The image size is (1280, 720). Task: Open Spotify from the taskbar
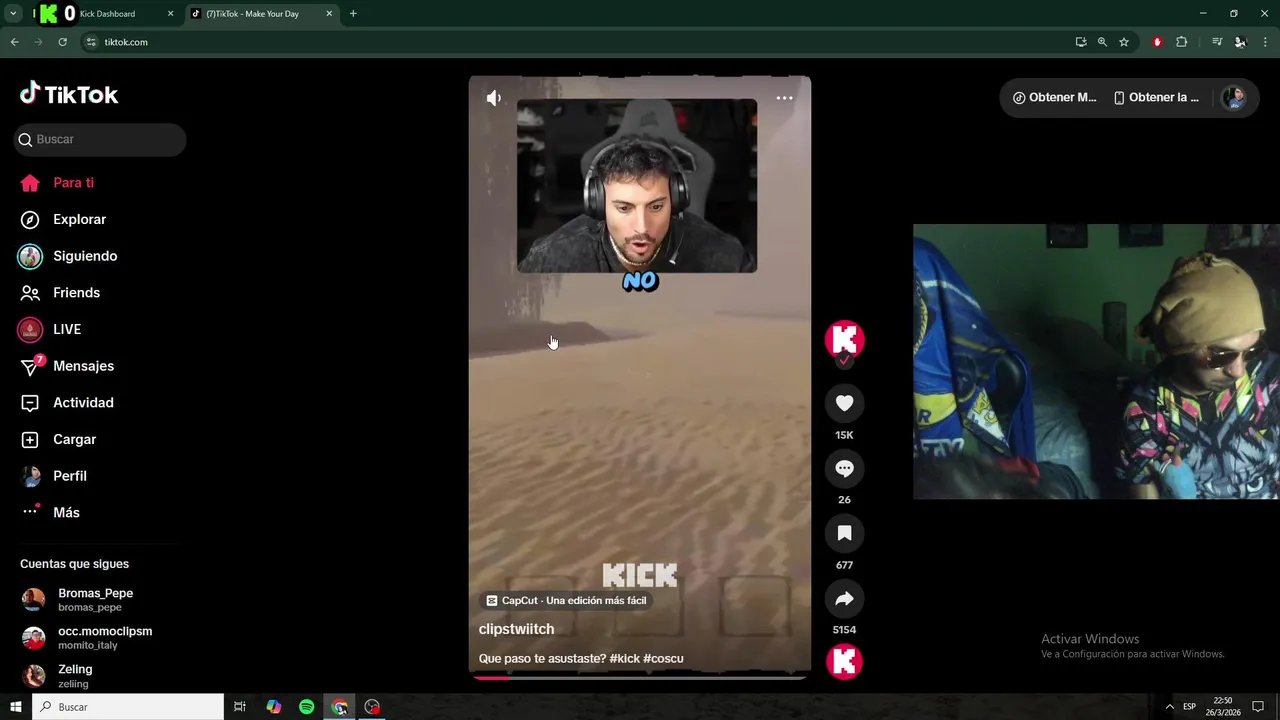pos(306,707)
